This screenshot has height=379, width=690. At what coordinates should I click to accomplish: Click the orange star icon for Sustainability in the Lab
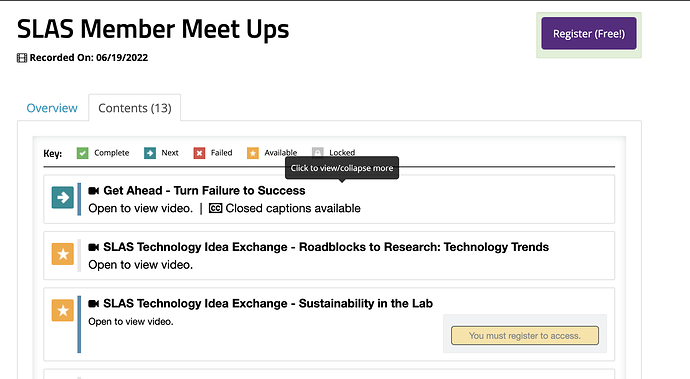62,310
